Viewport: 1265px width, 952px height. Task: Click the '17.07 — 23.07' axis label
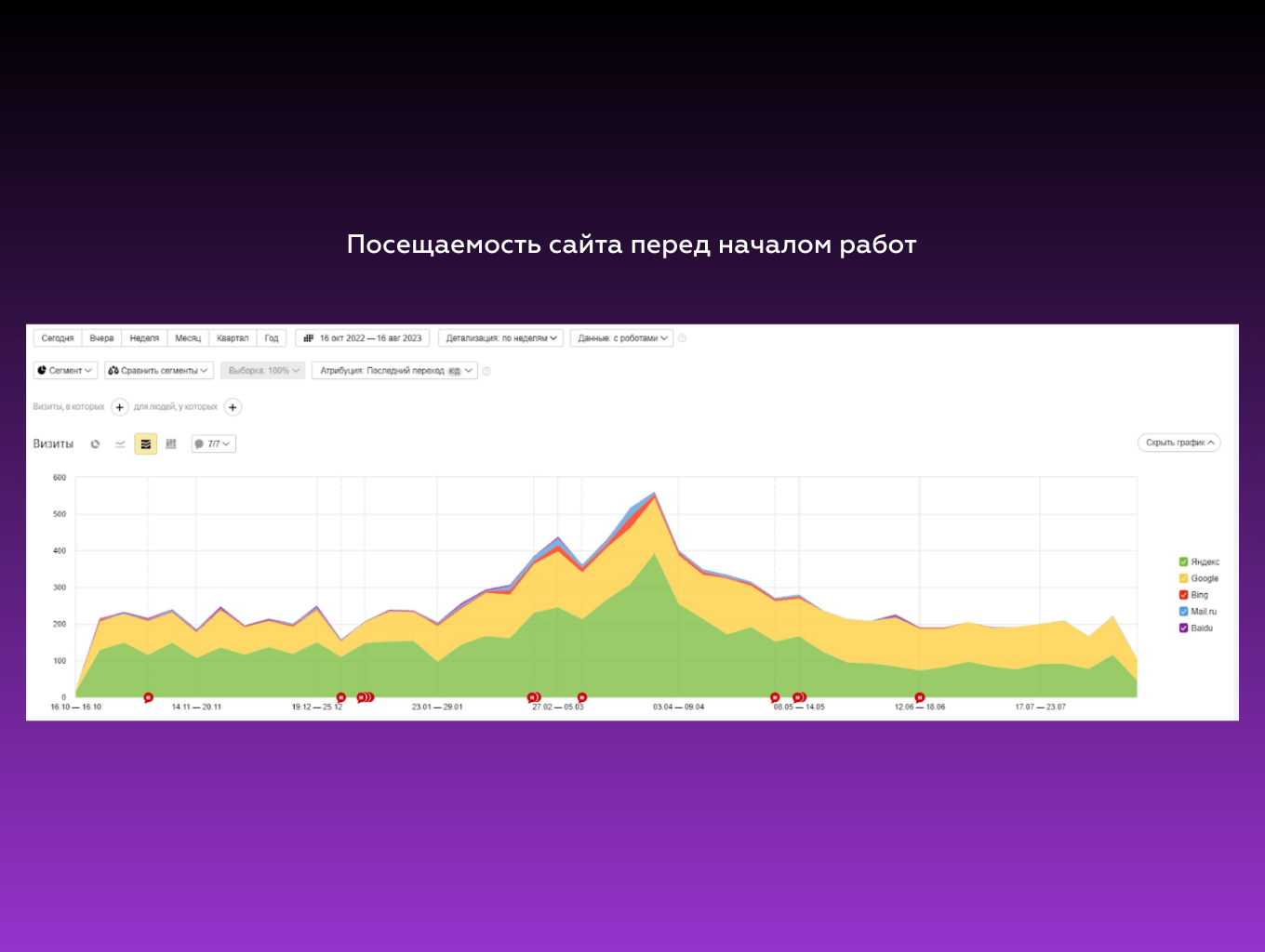click(x=1040, y=707)
